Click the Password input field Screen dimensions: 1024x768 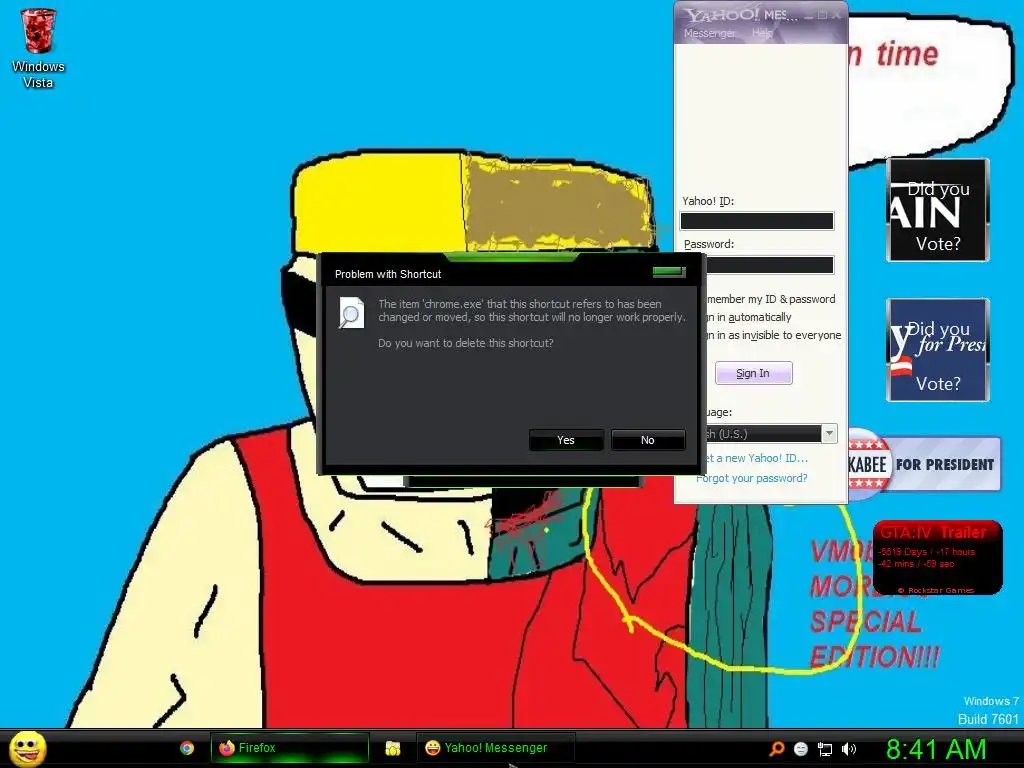(x=769, y=264)
